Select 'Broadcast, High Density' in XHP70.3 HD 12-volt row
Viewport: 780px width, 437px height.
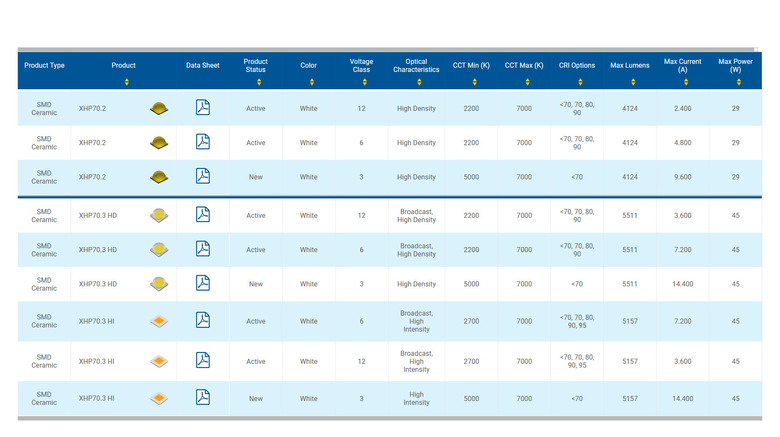coord(416,216)
